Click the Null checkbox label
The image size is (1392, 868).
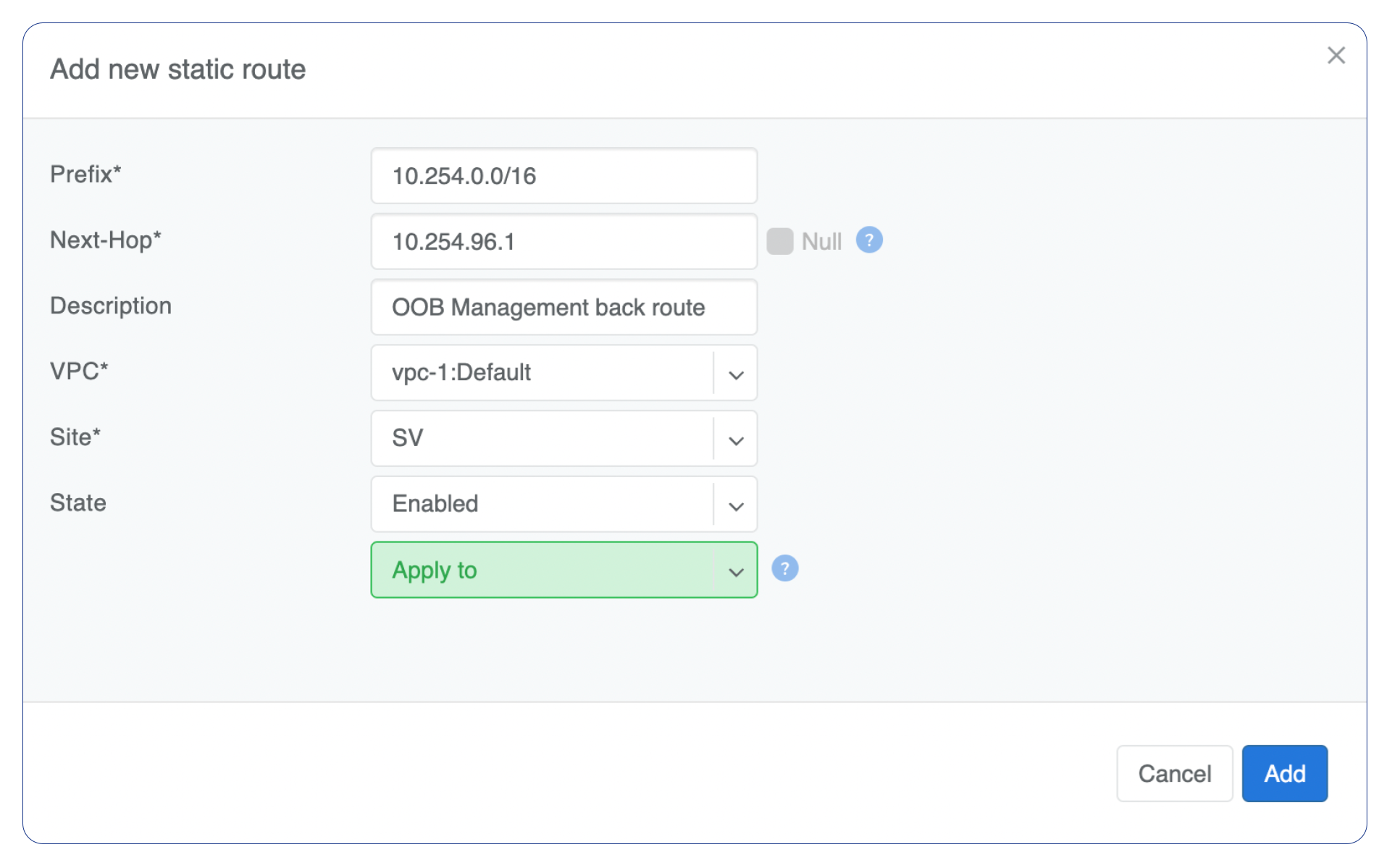point(821,241)
